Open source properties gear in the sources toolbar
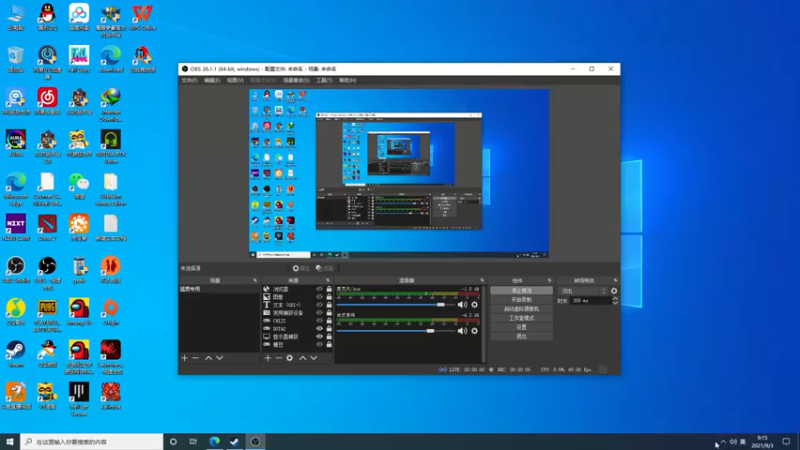 [x=290, y=358]
